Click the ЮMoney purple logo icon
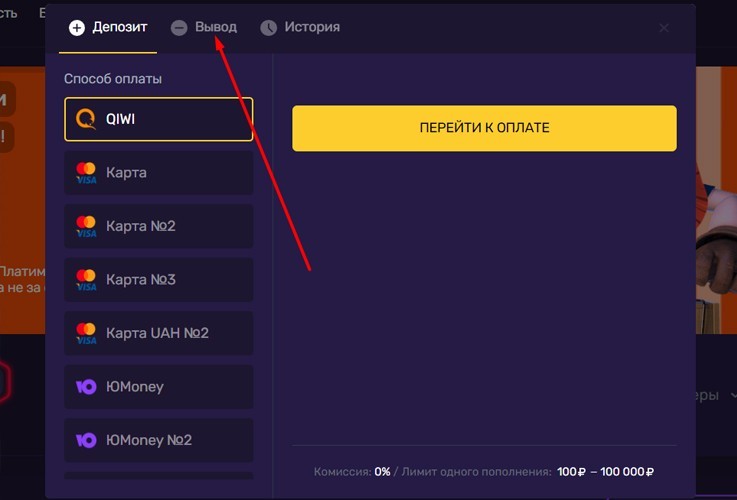The width and height of the screenshot is (737, 500). pyautogui.click(x=87, y=387)
